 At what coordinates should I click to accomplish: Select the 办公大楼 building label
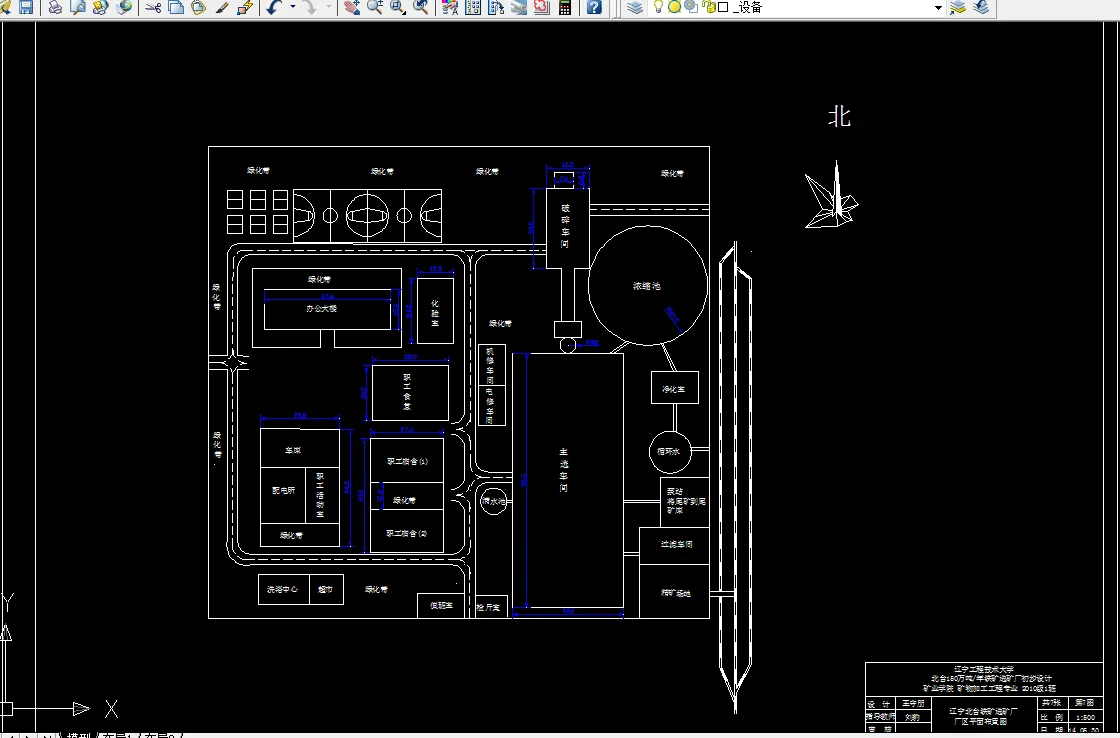(321, 309)
